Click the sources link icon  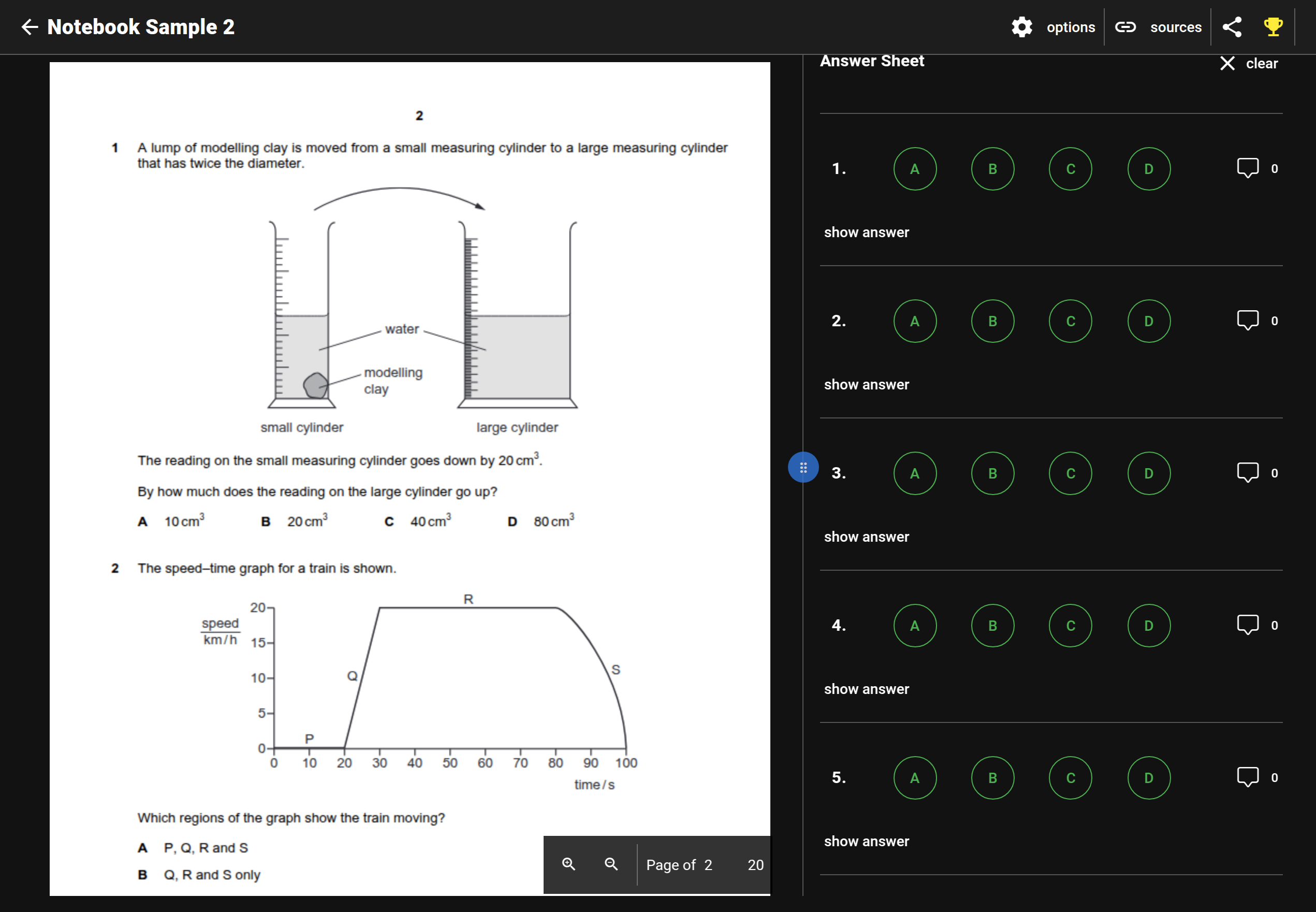point(1125,27)
